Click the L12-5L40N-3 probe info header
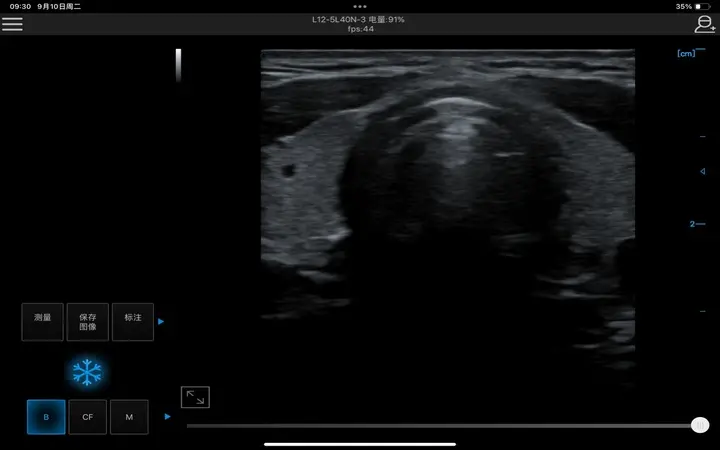The height and width of the screenshot is (450, 720). pos(360,19)
